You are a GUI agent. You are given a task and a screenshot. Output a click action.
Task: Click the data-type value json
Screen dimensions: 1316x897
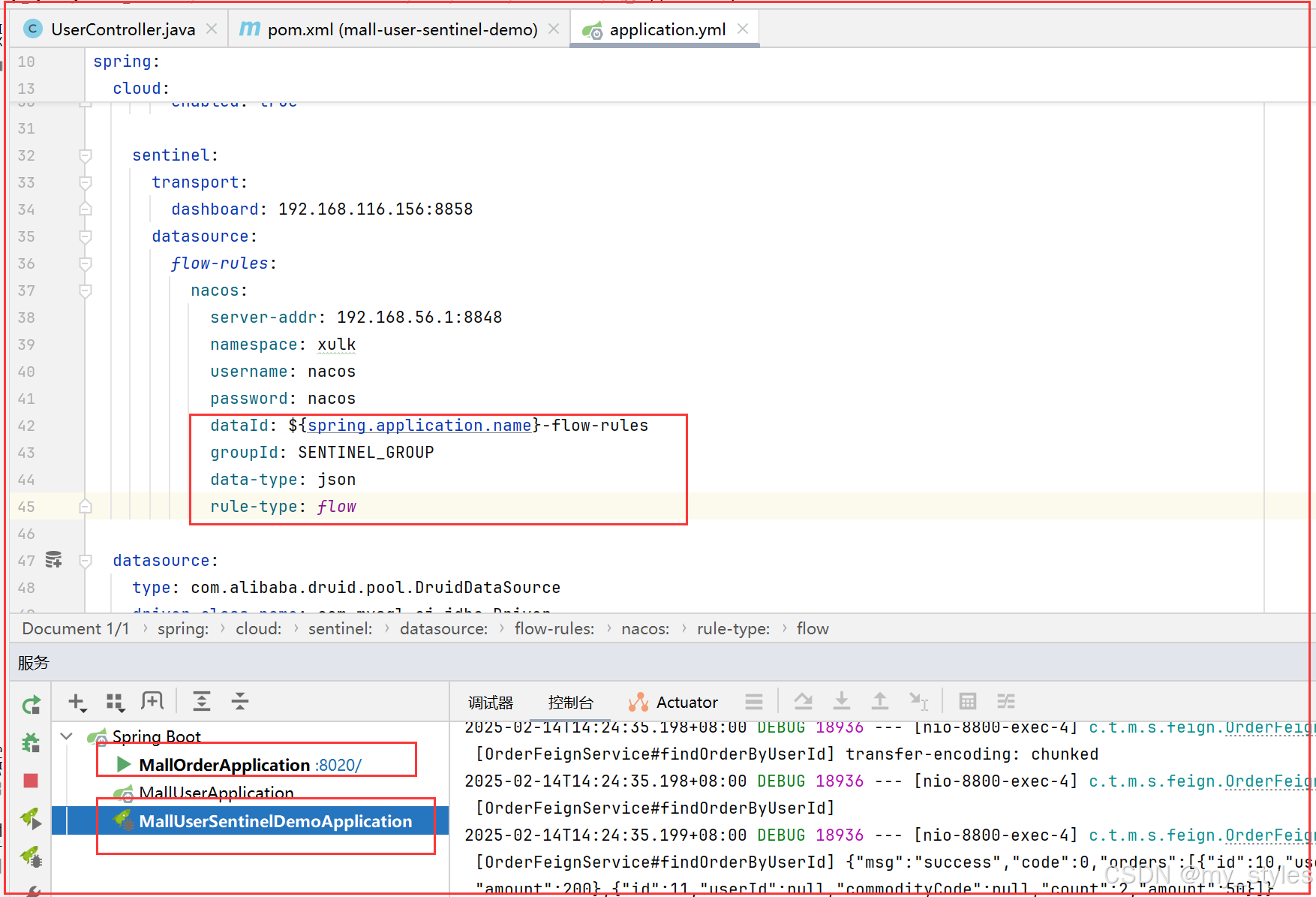point(336,480)
